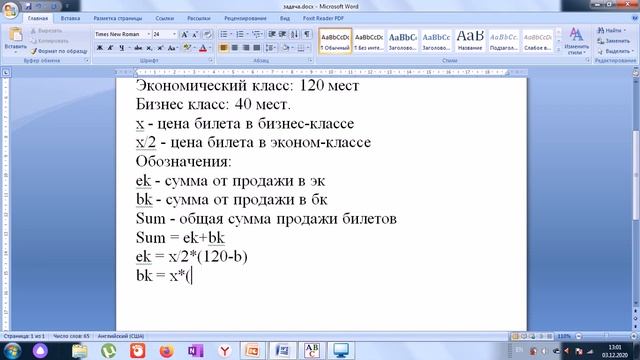Viewport: 640px width, 360px height.
Task: Center the paragraph text
Action: pyautogui.click(x=235, y=48)
